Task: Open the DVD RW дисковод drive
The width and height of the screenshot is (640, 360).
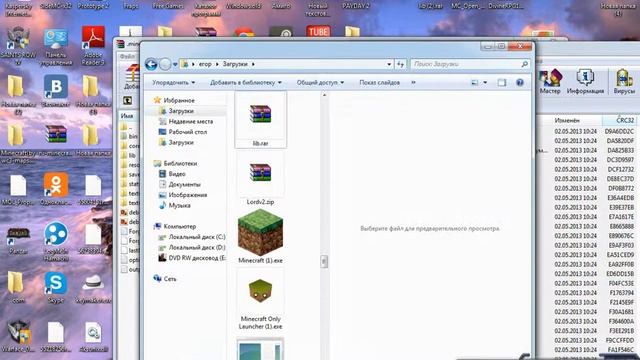Action: click(x=197, y=258)
